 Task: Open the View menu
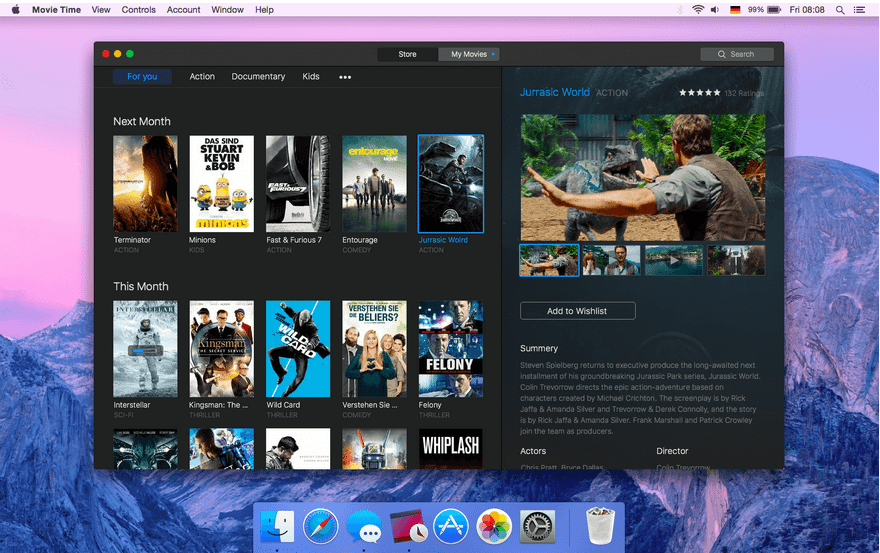[x=101, y=10]
